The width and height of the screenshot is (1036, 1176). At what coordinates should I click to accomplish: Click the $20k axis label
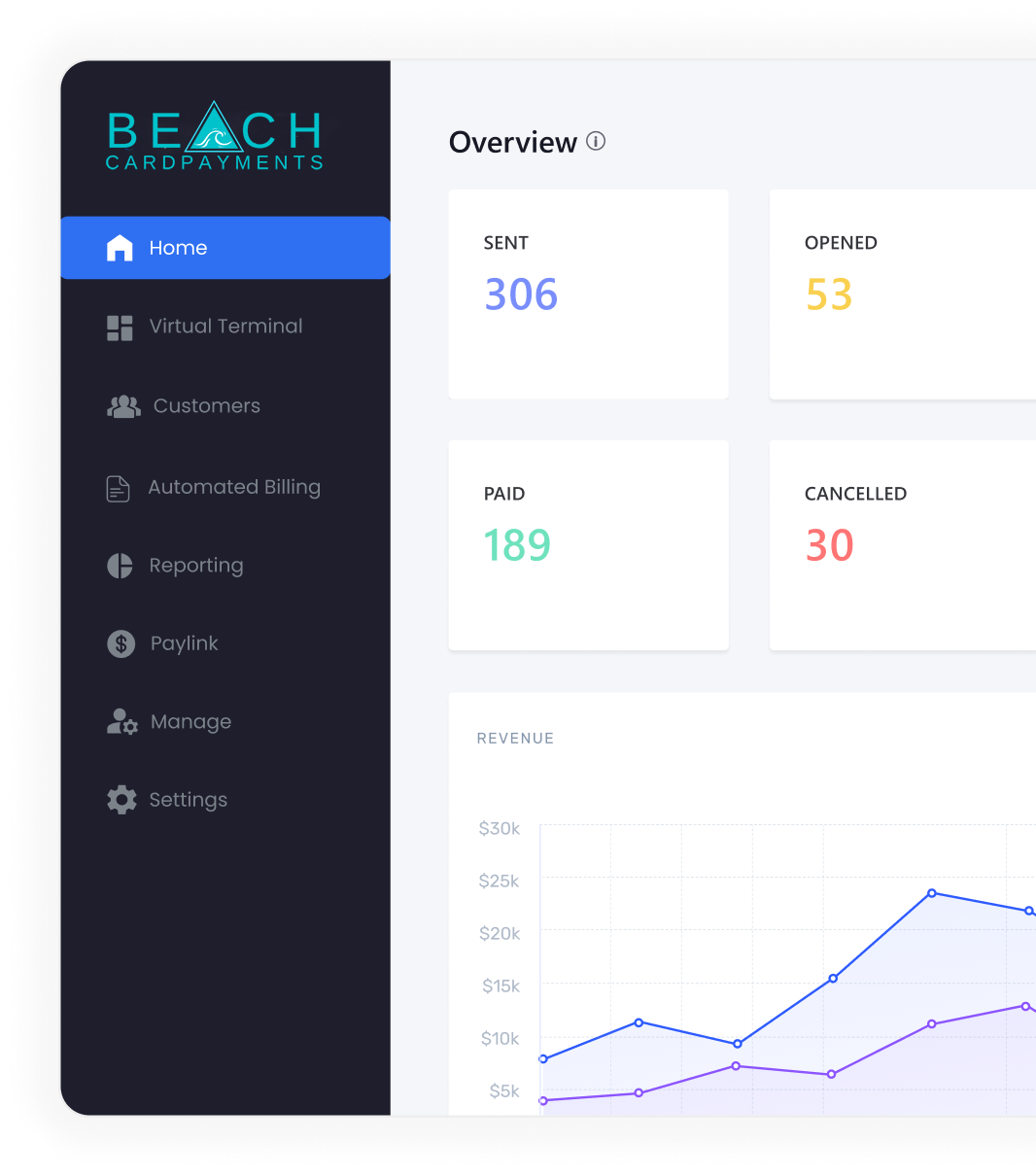coord(500,933)
